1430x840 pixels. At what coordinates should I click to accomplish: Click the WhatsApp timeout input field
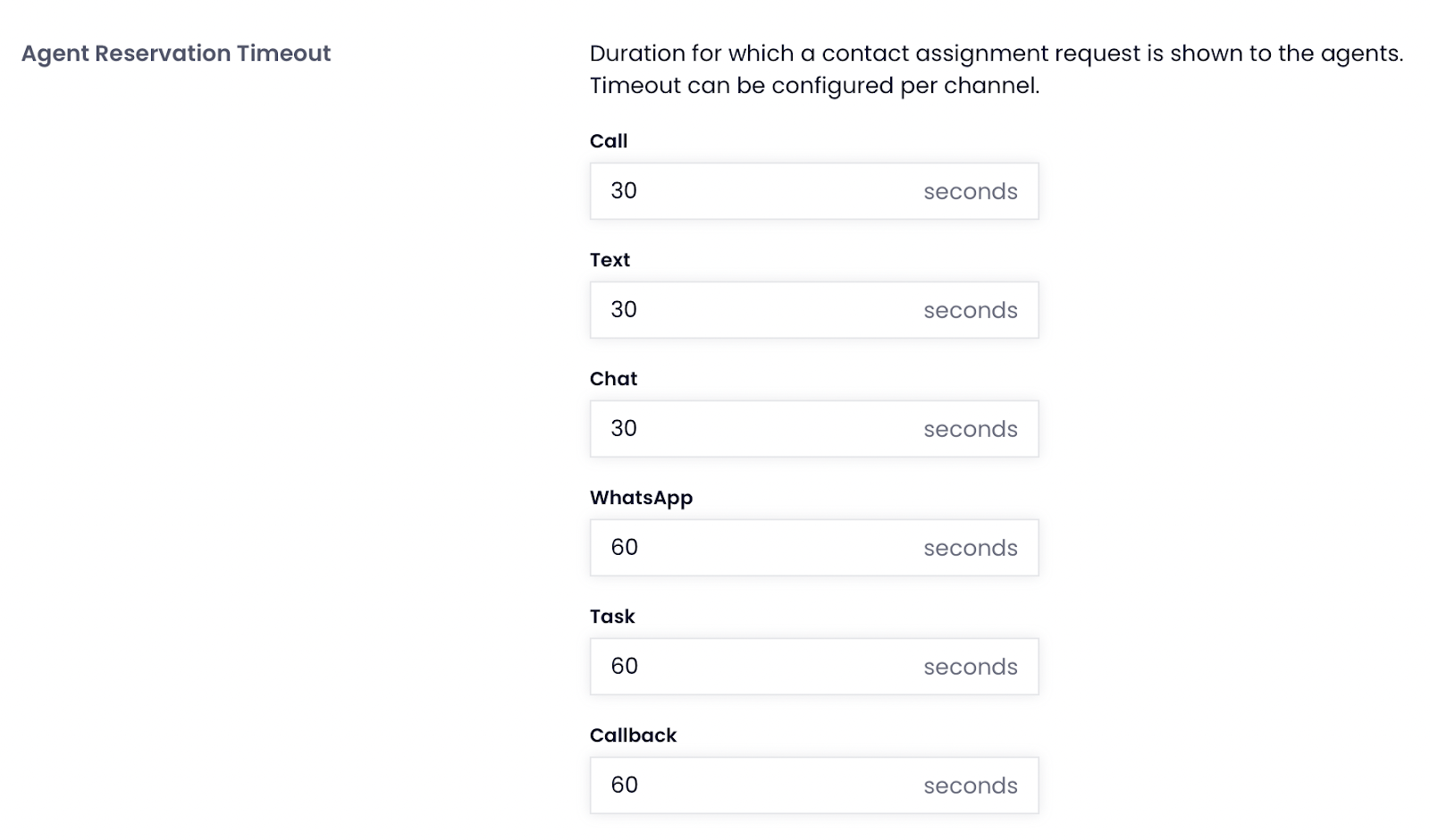[x=813, y=548]
